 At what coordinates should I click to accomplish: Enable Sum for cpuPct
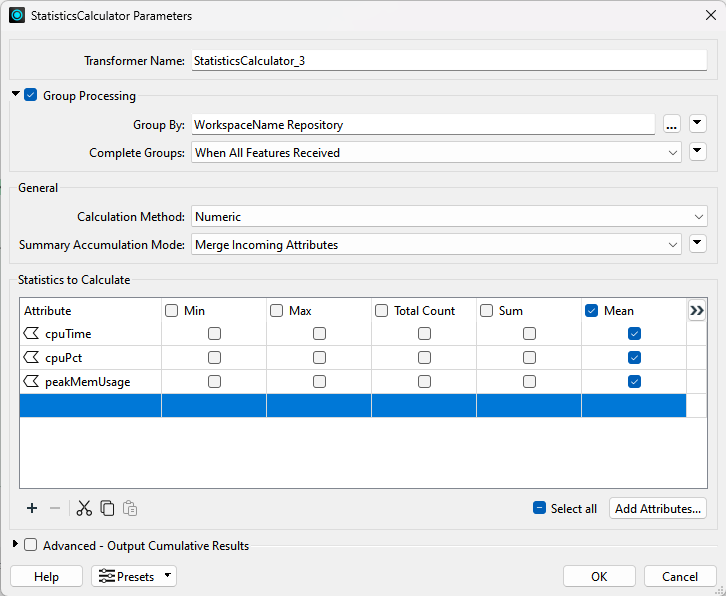529,358
